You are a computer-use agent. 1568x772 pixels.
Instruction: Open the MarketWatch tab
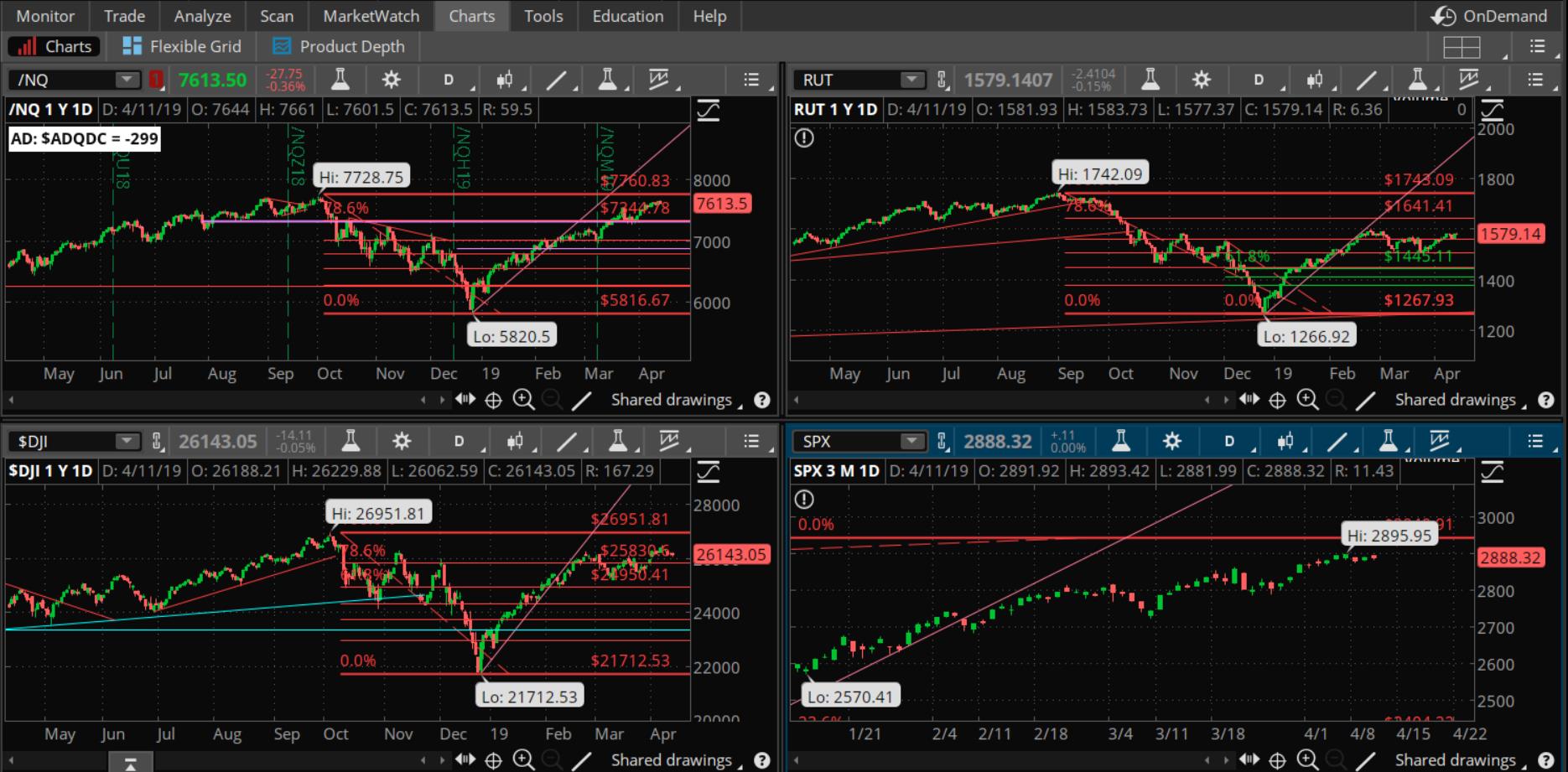click(x=371, y=16)
